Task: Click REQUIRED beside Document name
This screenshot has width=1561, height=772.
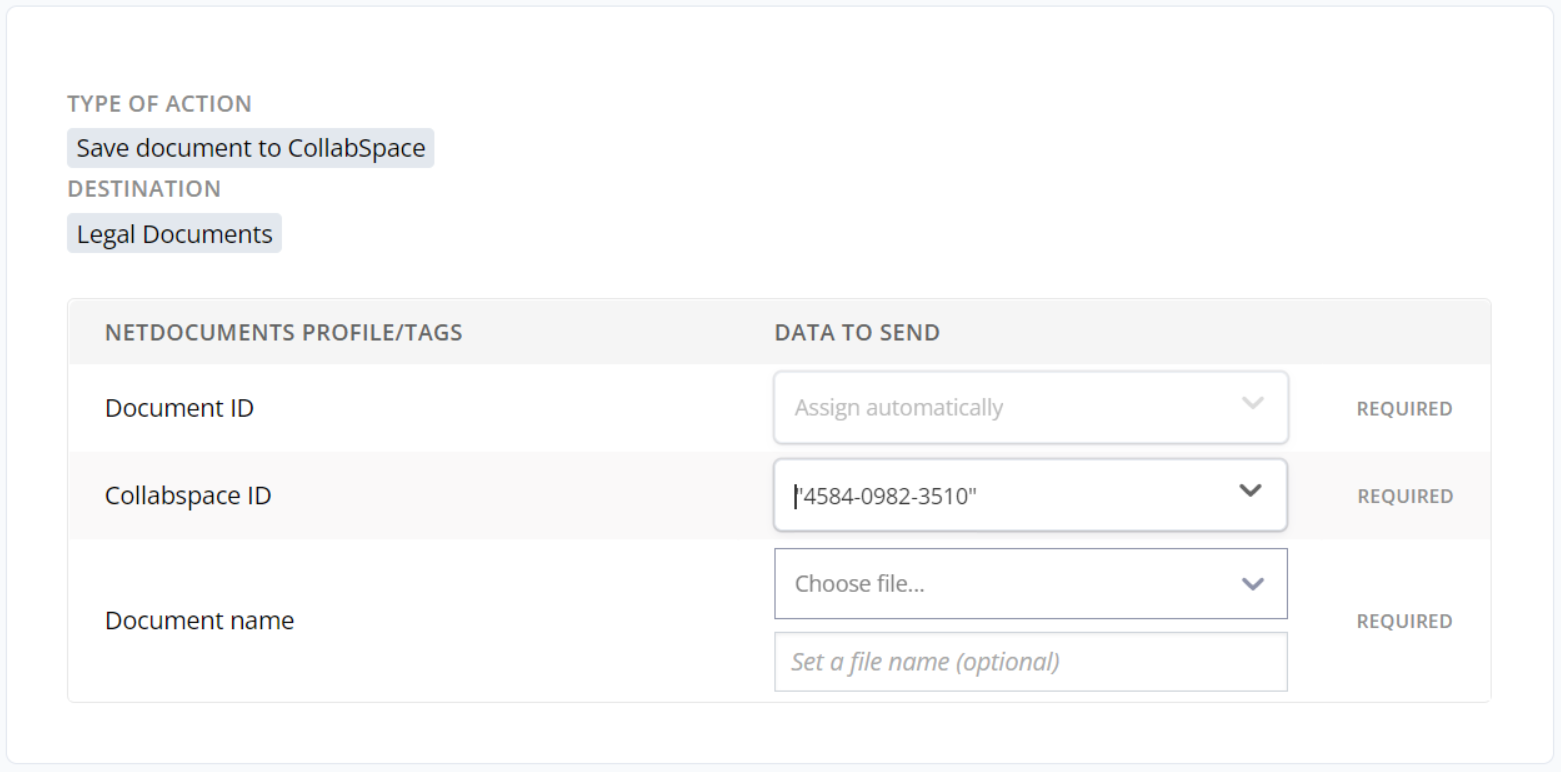Action: tap(1404, 620)
